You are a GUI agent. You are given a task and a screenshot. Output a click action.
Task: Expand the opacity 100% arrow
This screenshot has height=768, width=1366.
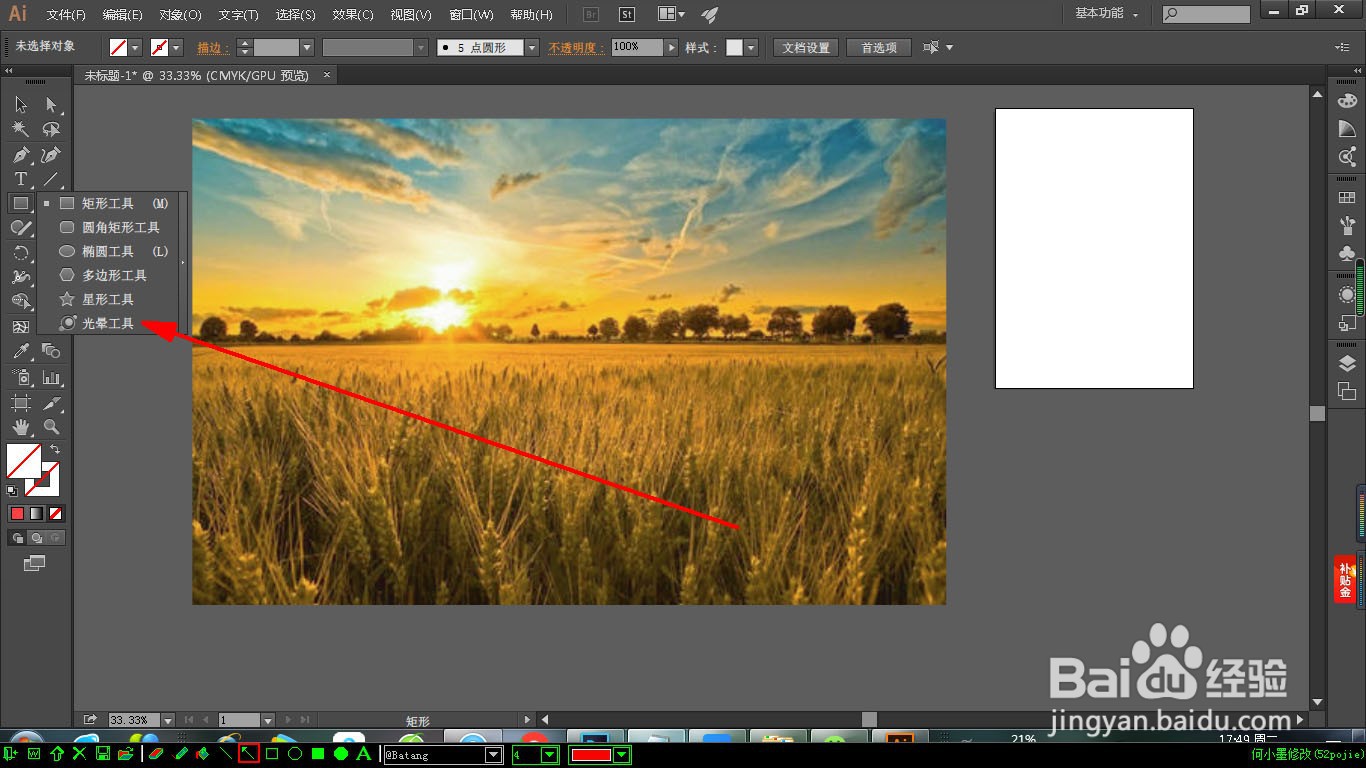(672, 47)
